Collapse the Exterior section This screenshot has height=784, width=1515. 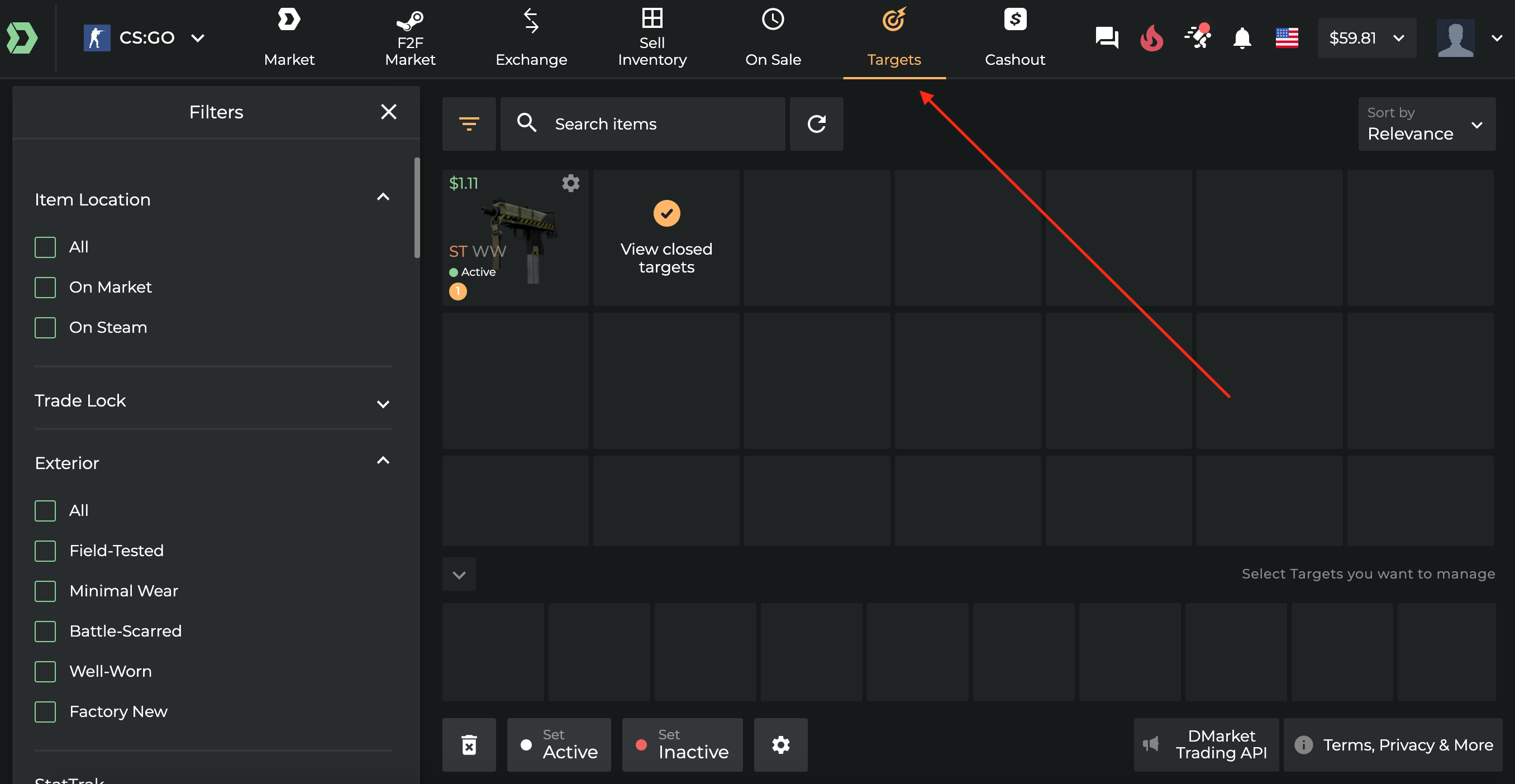[383, 461]
